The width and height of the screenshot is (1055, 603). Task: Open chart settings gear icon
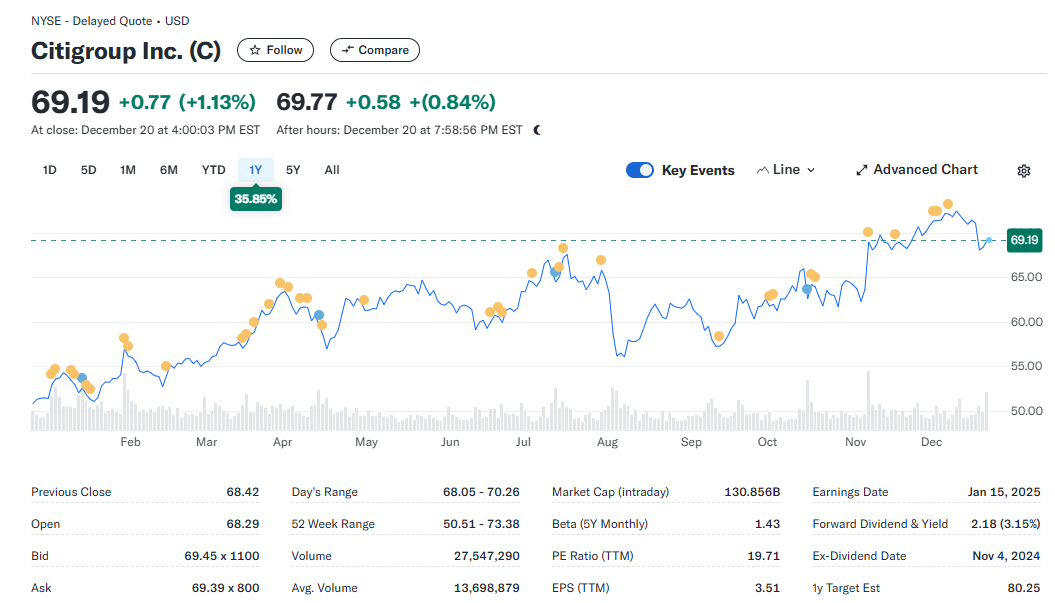click(1023, 171)
